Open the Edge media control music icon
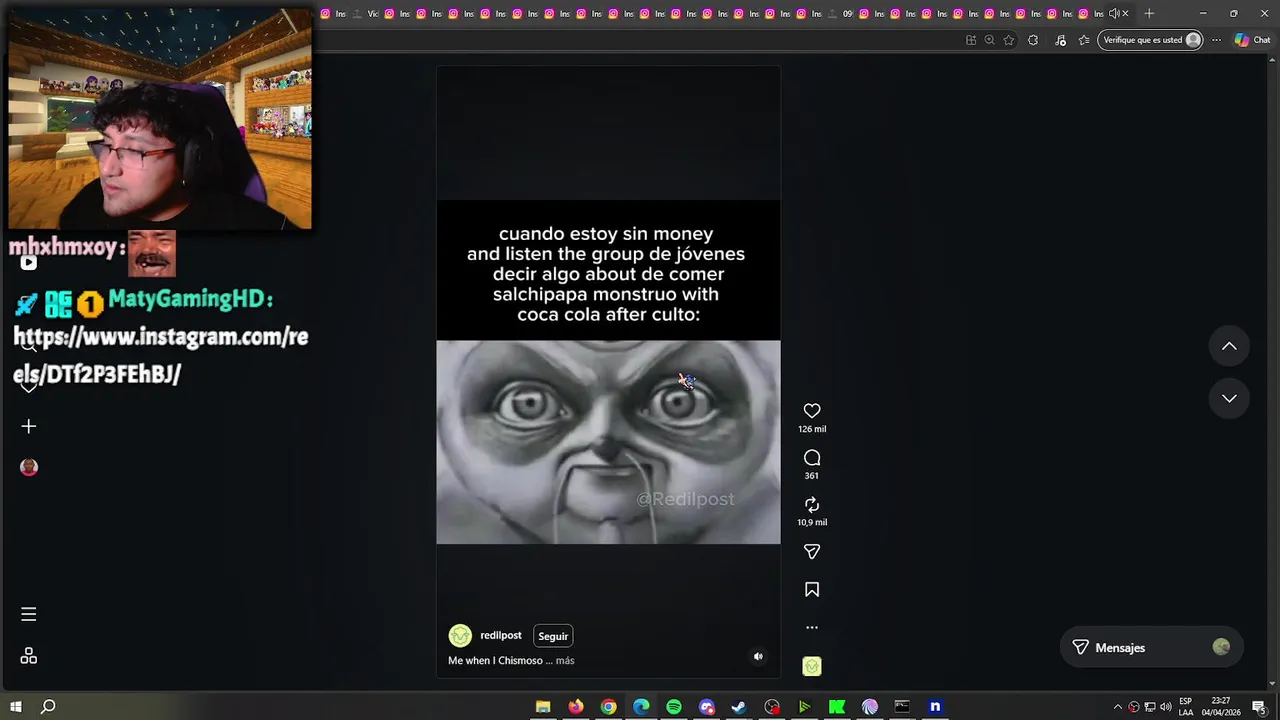Viewport: 1280px width, 720px height. coord(1061,40)
